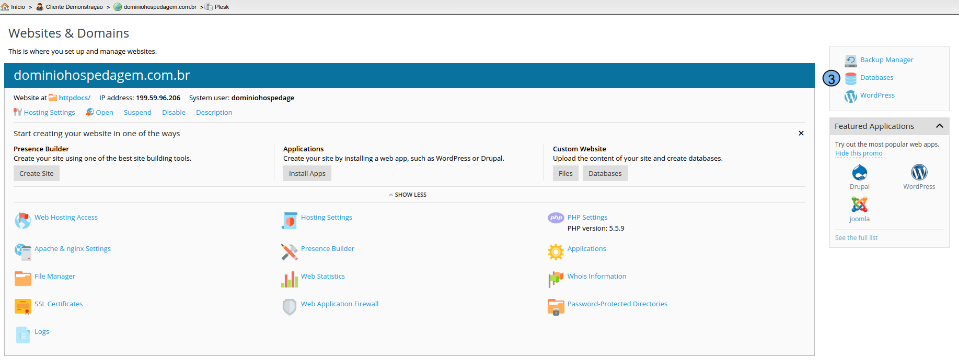Select the Joomla featured application icon
Screen dimensions: 961x362
tap(859, 205)
